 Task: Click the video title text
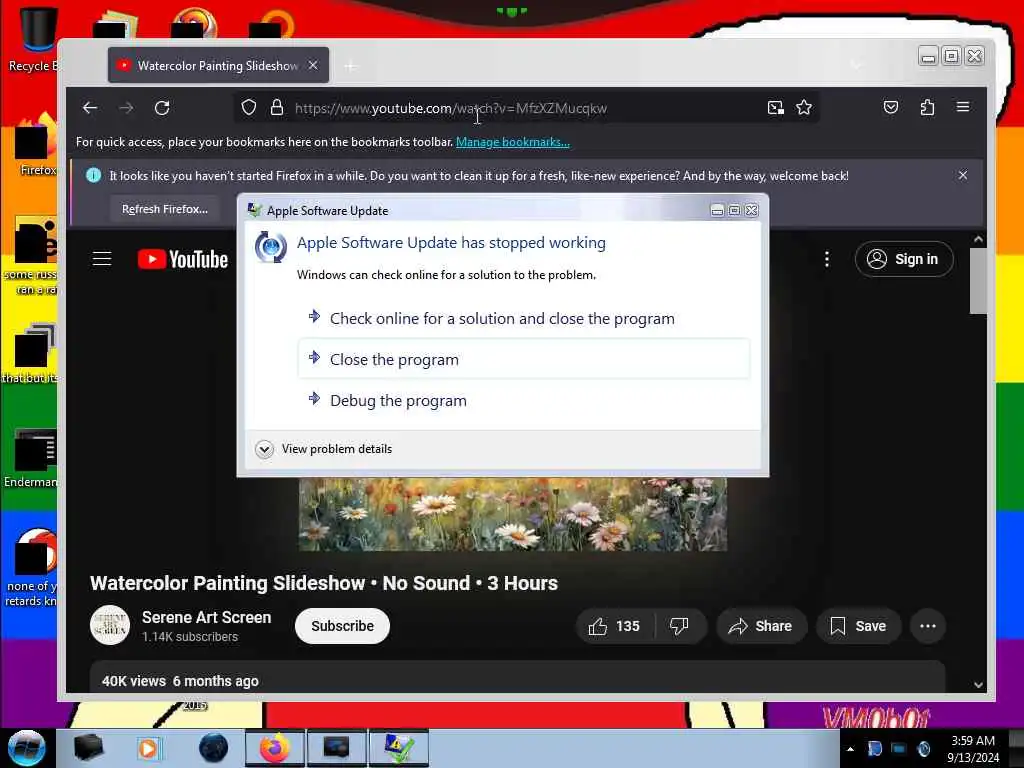pyautogui.click(x=324, y=583)
